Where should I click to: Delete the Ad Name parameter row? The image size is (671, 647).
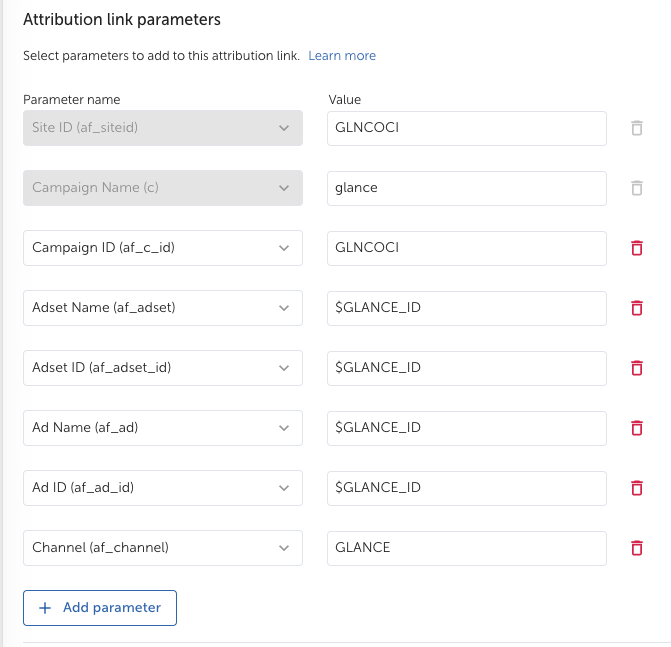pyautogui.click(x=637, y=427)
